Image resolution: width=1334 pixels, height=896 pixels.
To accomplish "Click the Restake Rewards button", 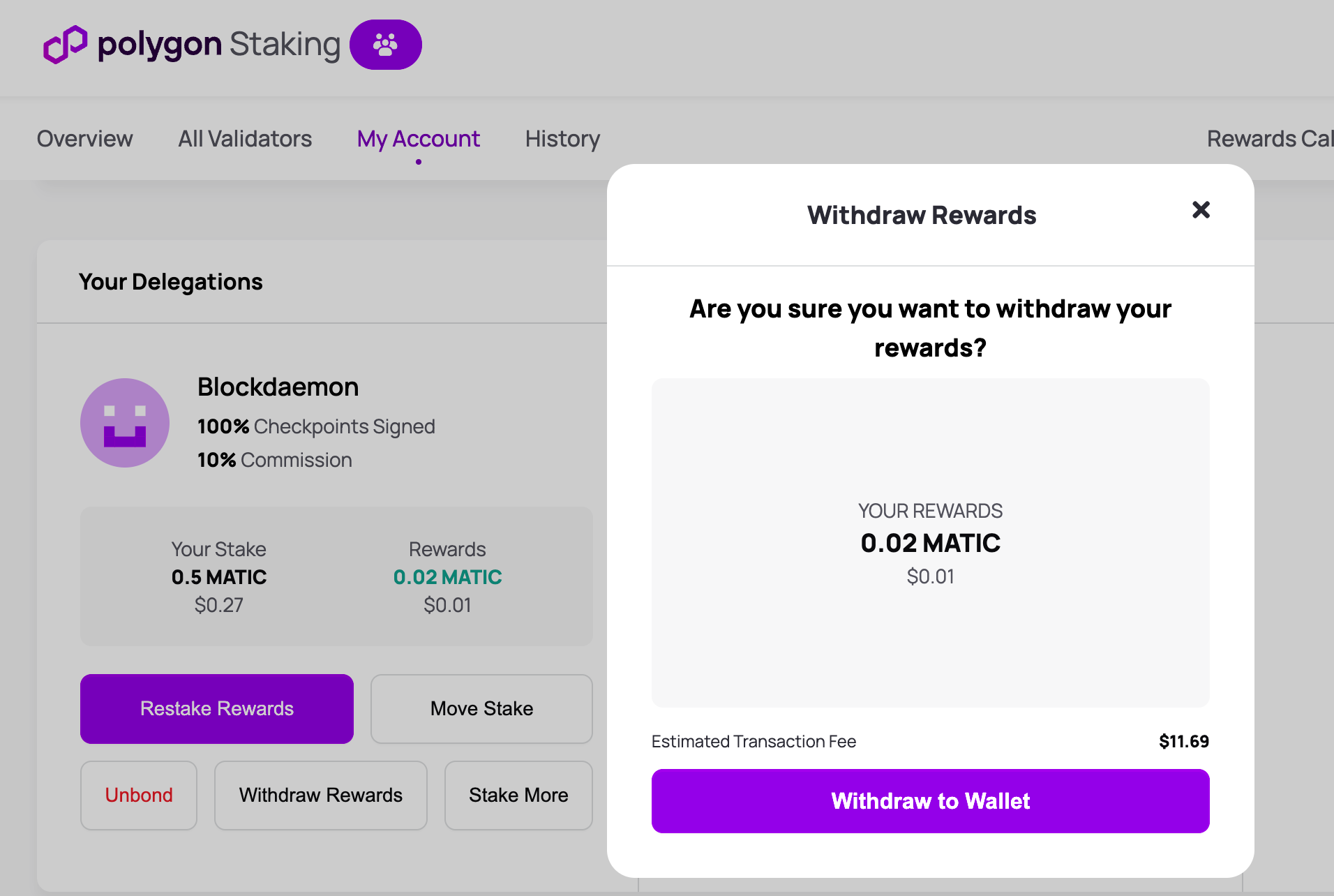I will click(216, 708).
